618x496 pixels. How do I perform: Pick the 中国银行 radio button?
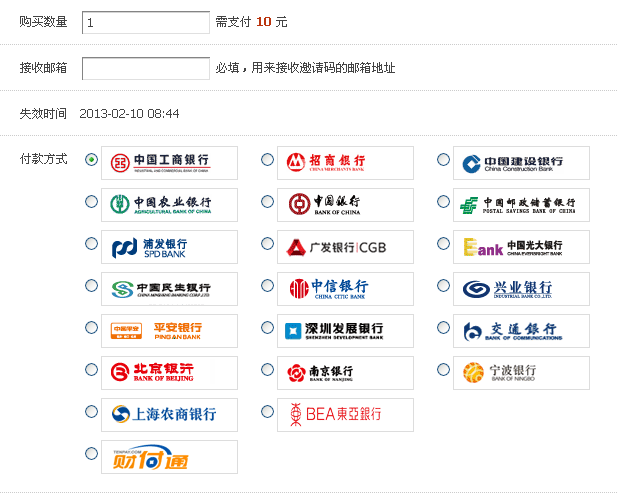tap(267, 201)
